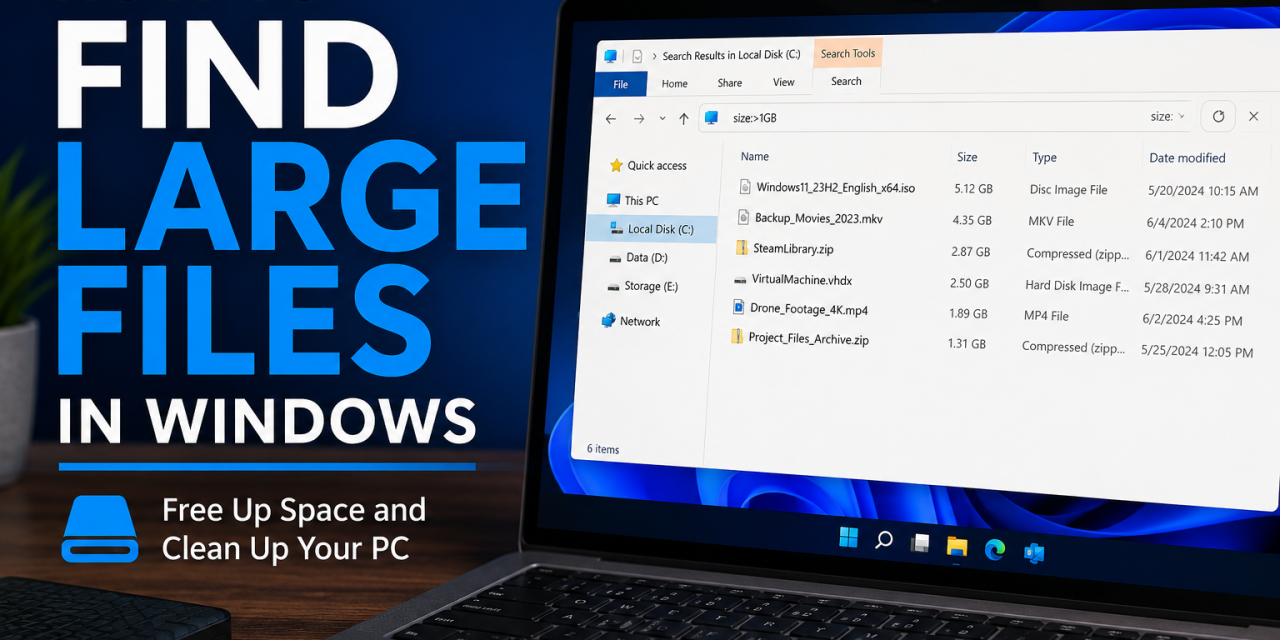The width and height of the screenshot is (1280, 640).
Task: Switch to the View ribbon tab
Action: coord(784,82)
